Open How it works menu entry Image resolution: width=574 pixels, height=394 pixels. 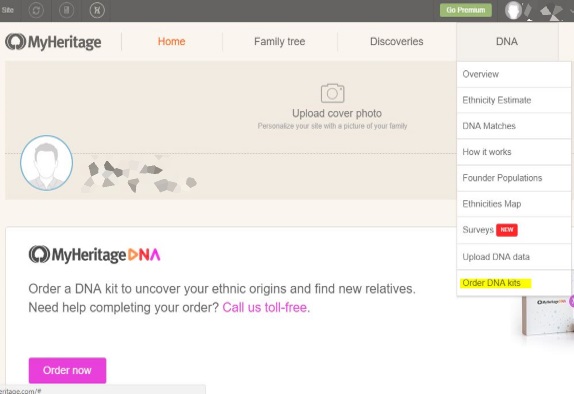click(x=514, y=152)
